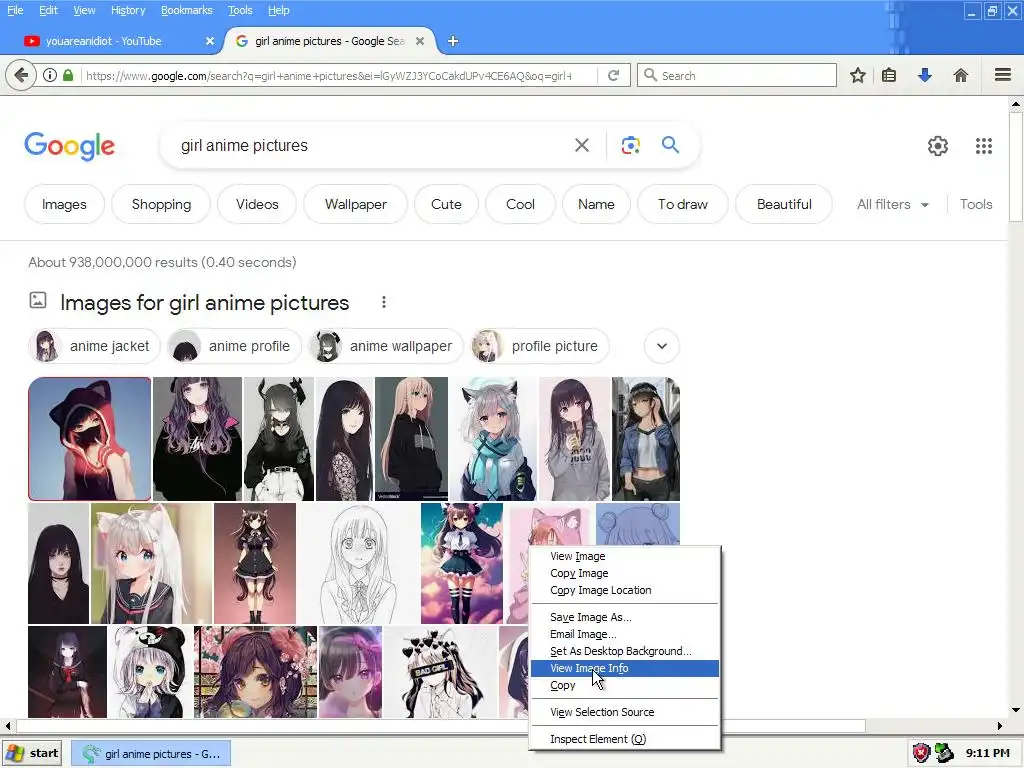This screenshot has width=1024, height=768.
Task: Choose Email Image option
Action: click(x=624, y=634)
